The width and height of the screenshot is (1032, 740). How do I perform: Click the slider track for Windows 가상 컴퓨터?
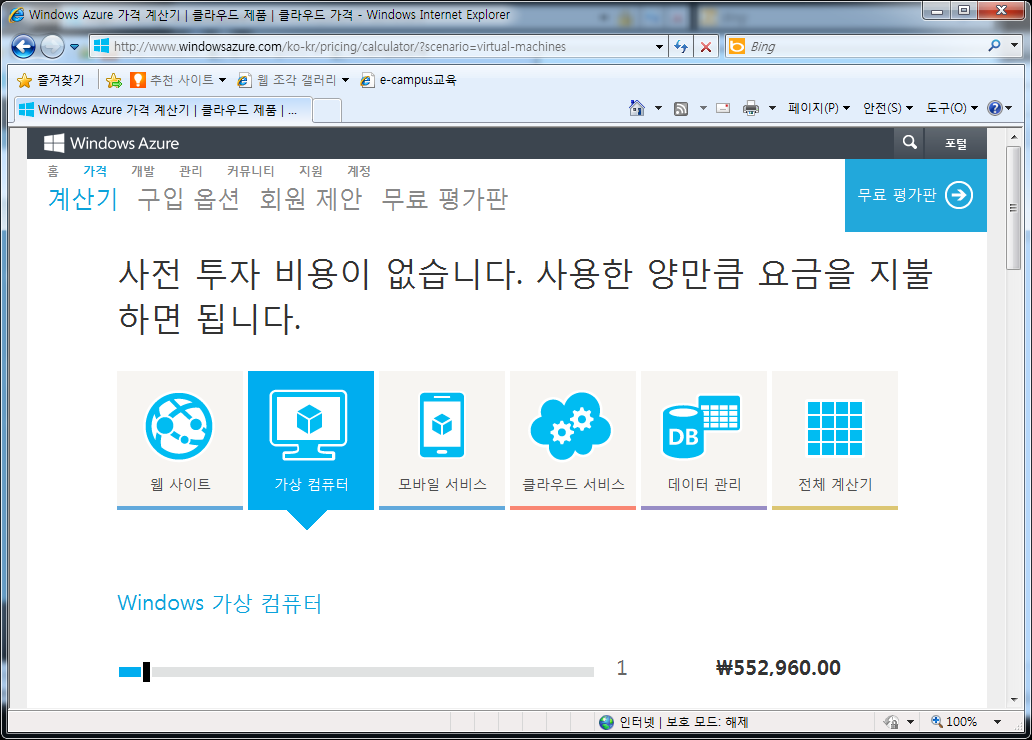pyautogui.click(x=356, y=672)
